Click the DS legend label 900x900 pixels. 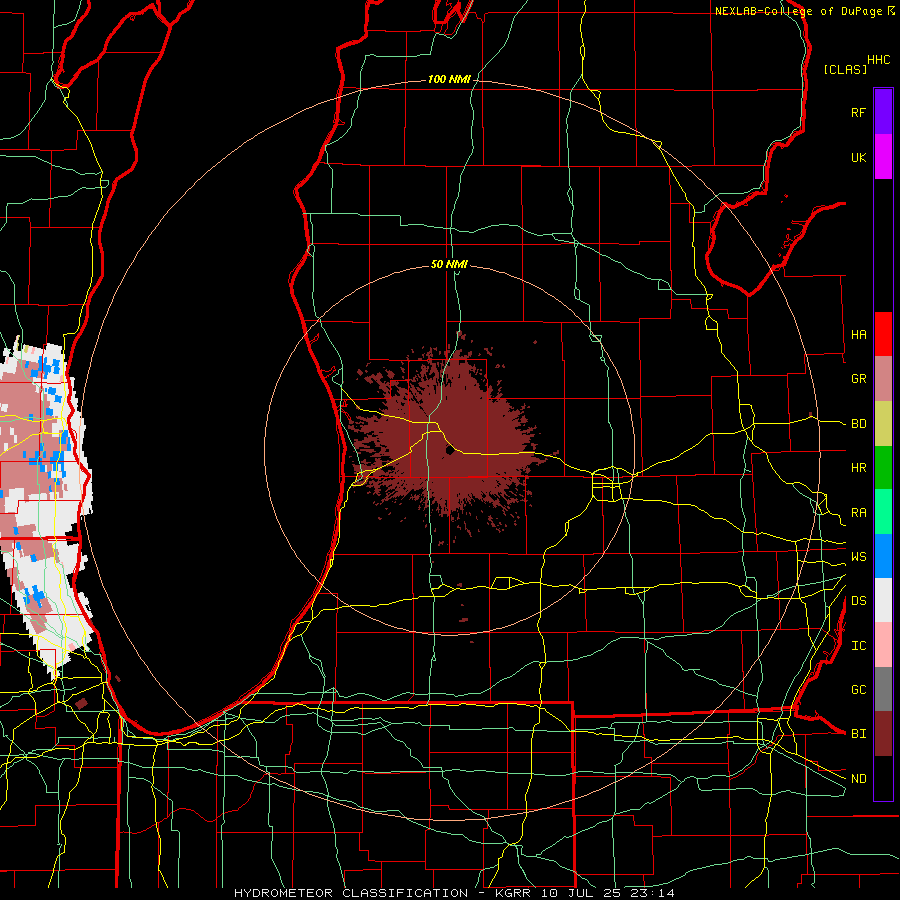(859, 600)
